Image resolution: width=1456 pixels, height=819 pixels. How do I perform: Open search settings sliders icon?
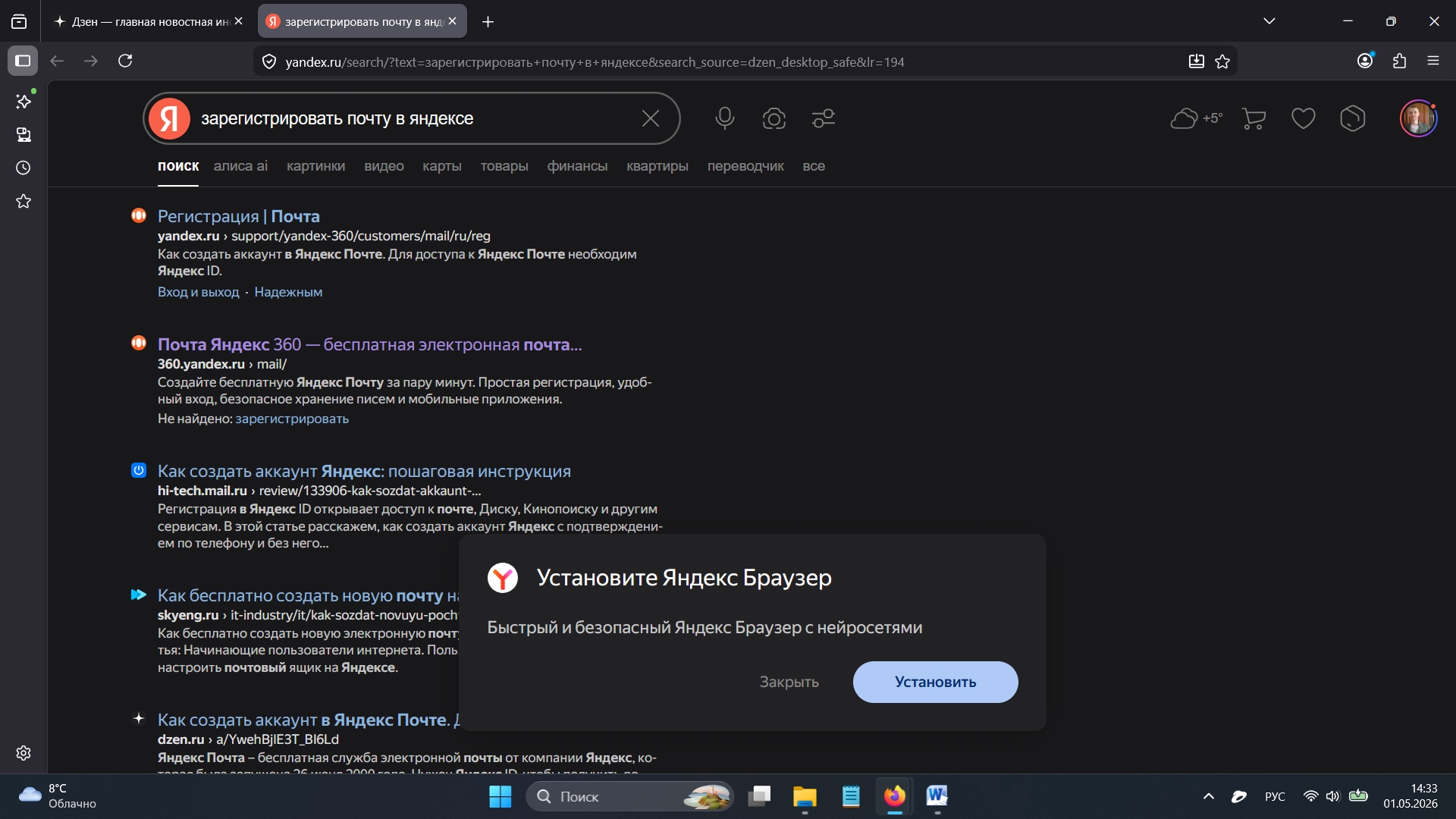(x=824, y=118)
